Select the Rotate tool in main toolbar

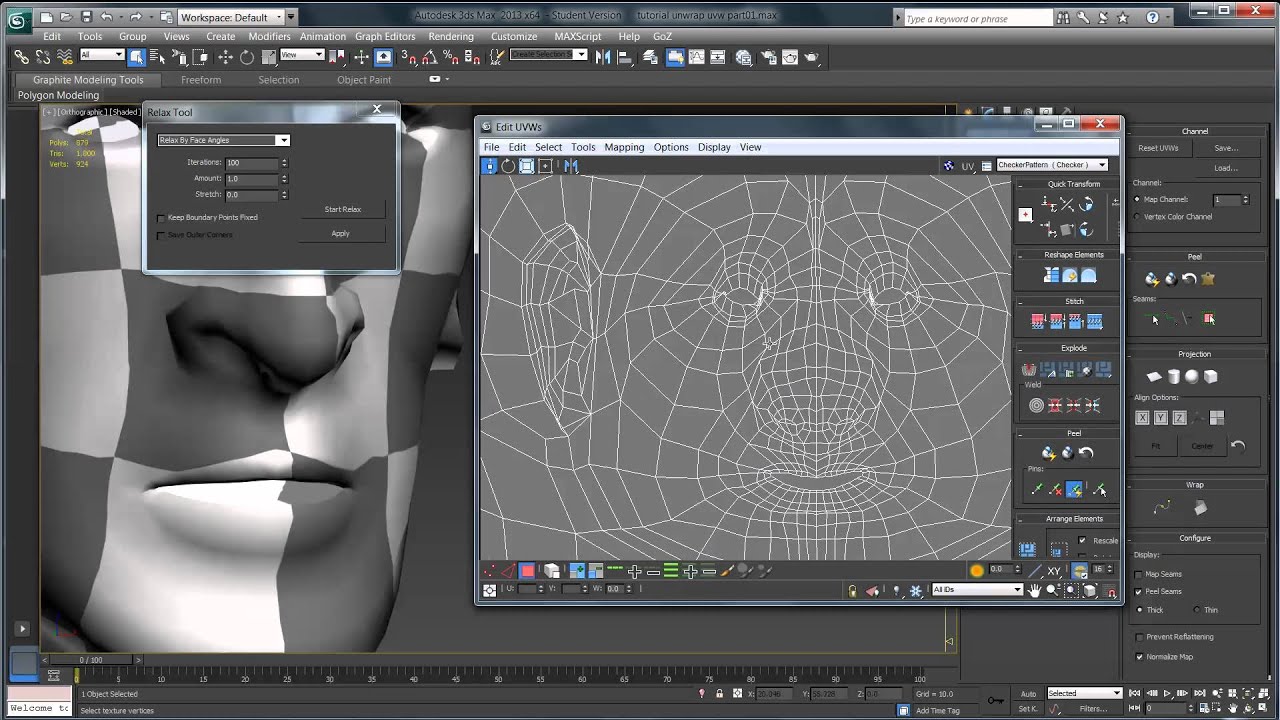tap(246, 58)
